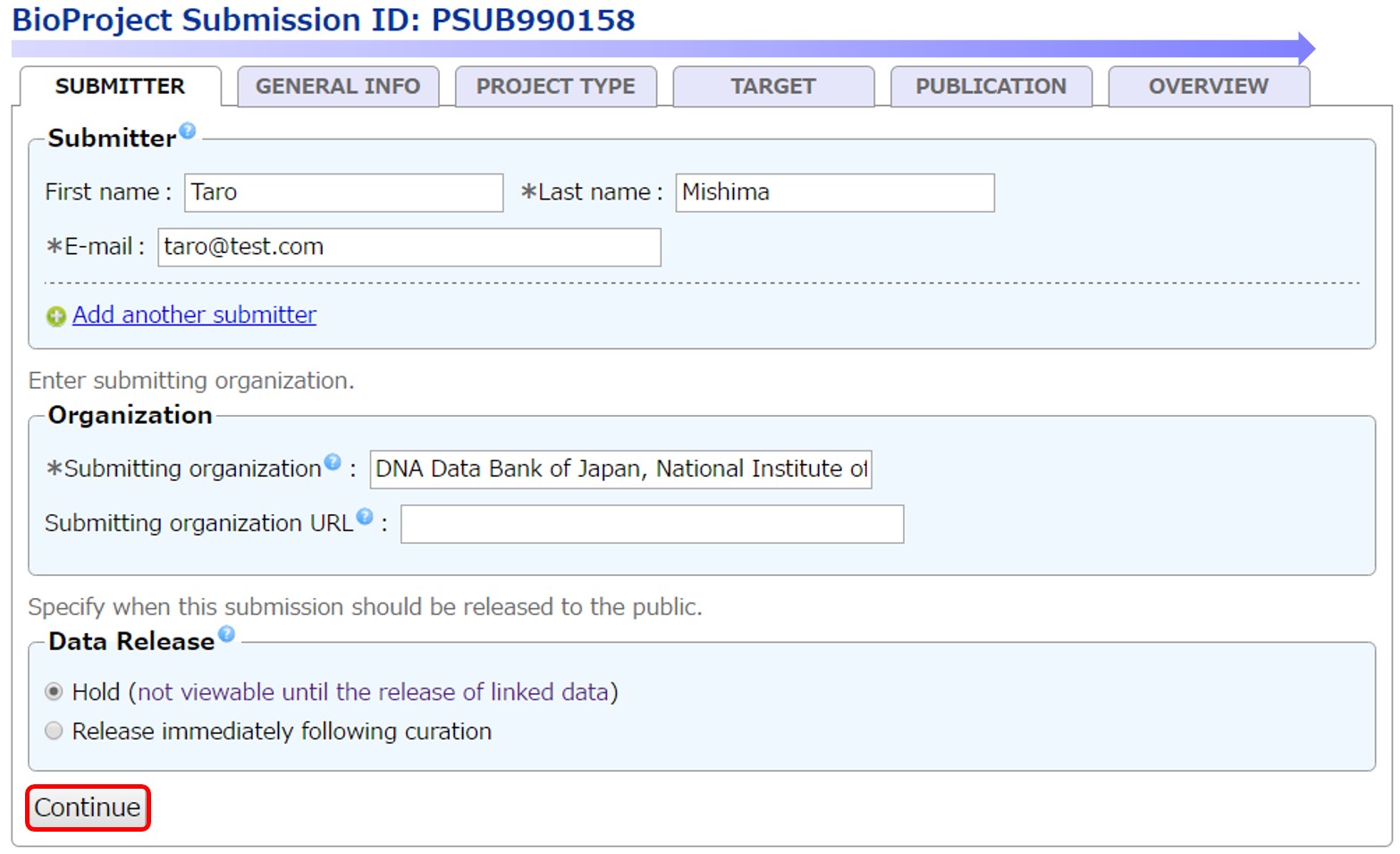Go to the PROJECT TYPE tab
Viewport: 1400px width, 854px height.
pos(555,87)
